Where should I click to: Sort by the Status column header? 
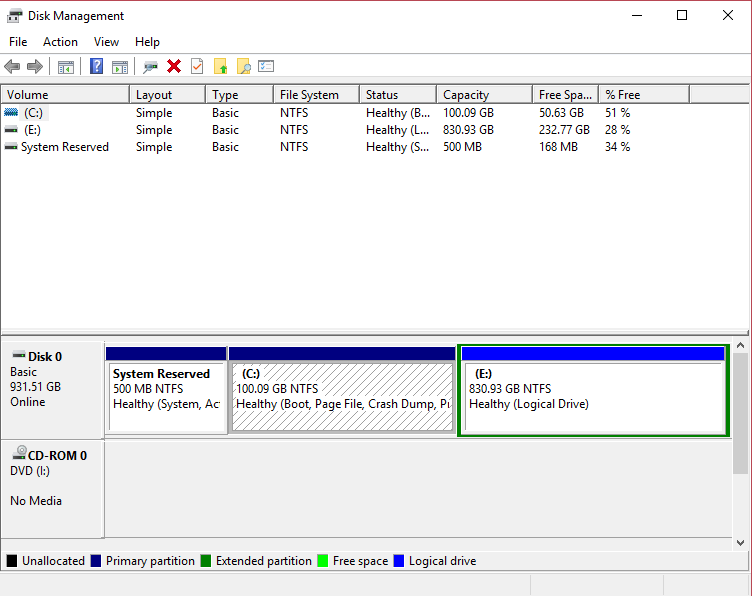pos(398,94)
